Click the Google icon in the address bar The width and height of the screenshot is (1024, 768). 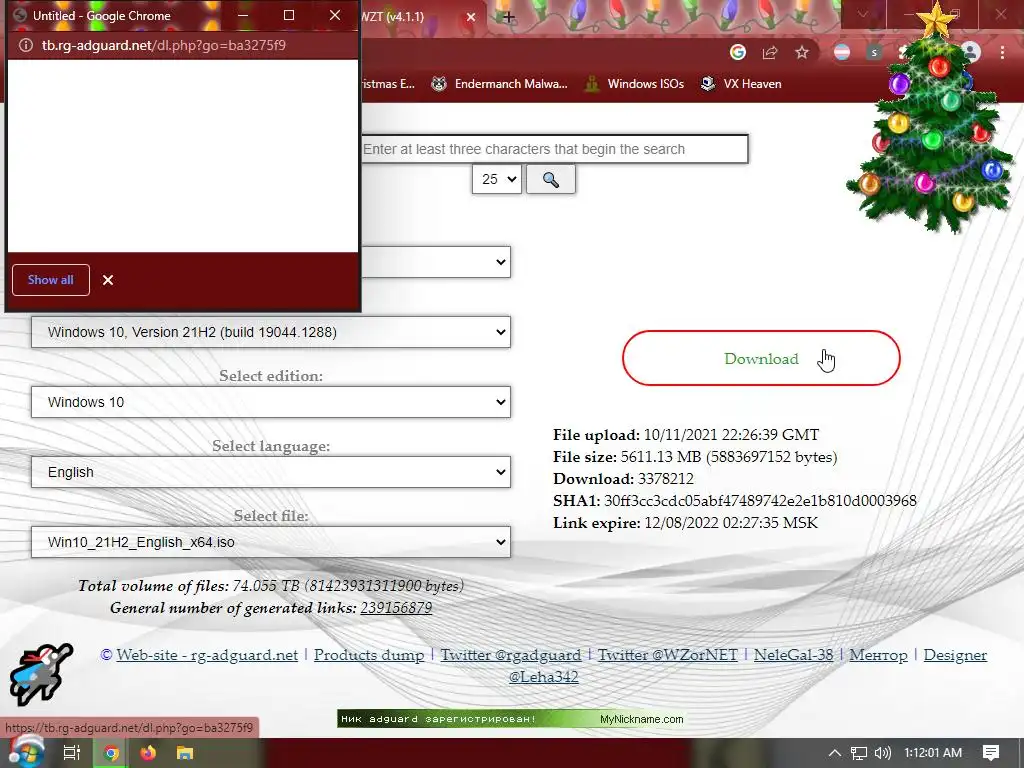738,52
